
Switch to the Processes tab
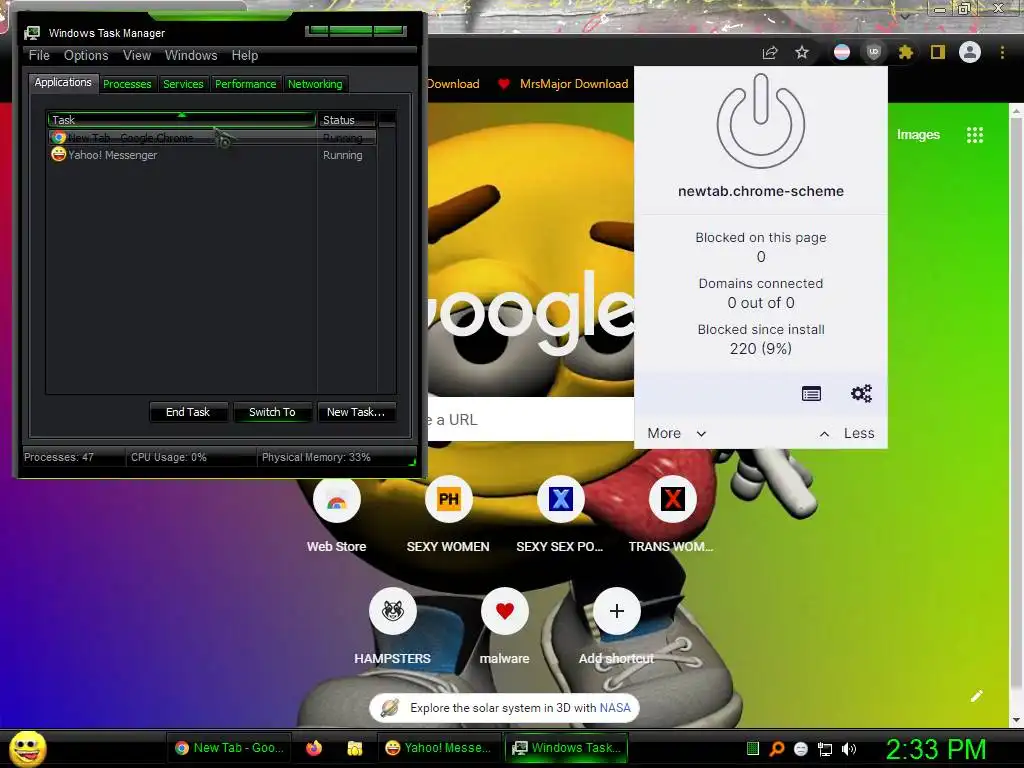(127, 84)
